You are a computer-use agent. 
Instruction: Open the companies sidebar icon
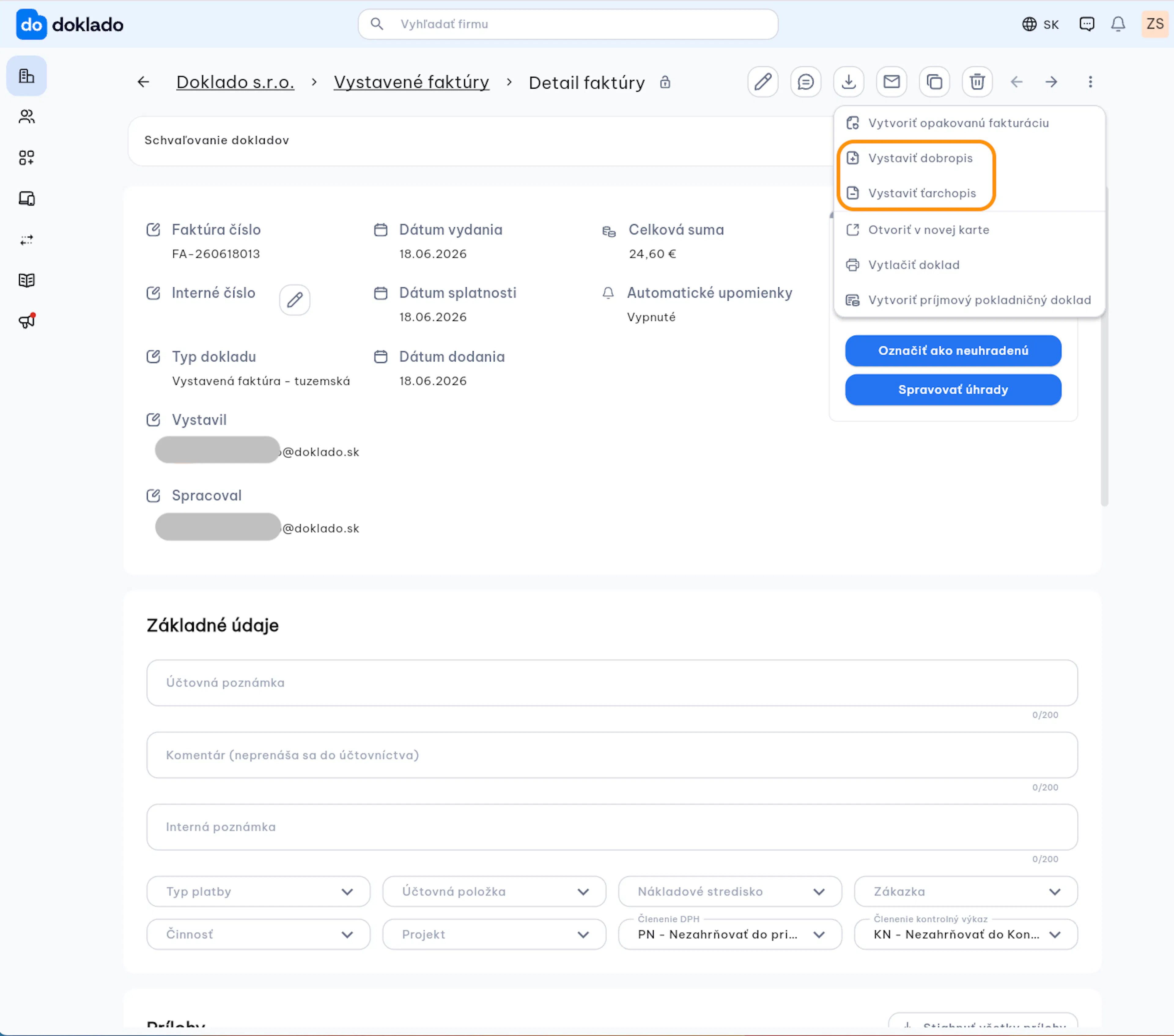coord(26,76)
